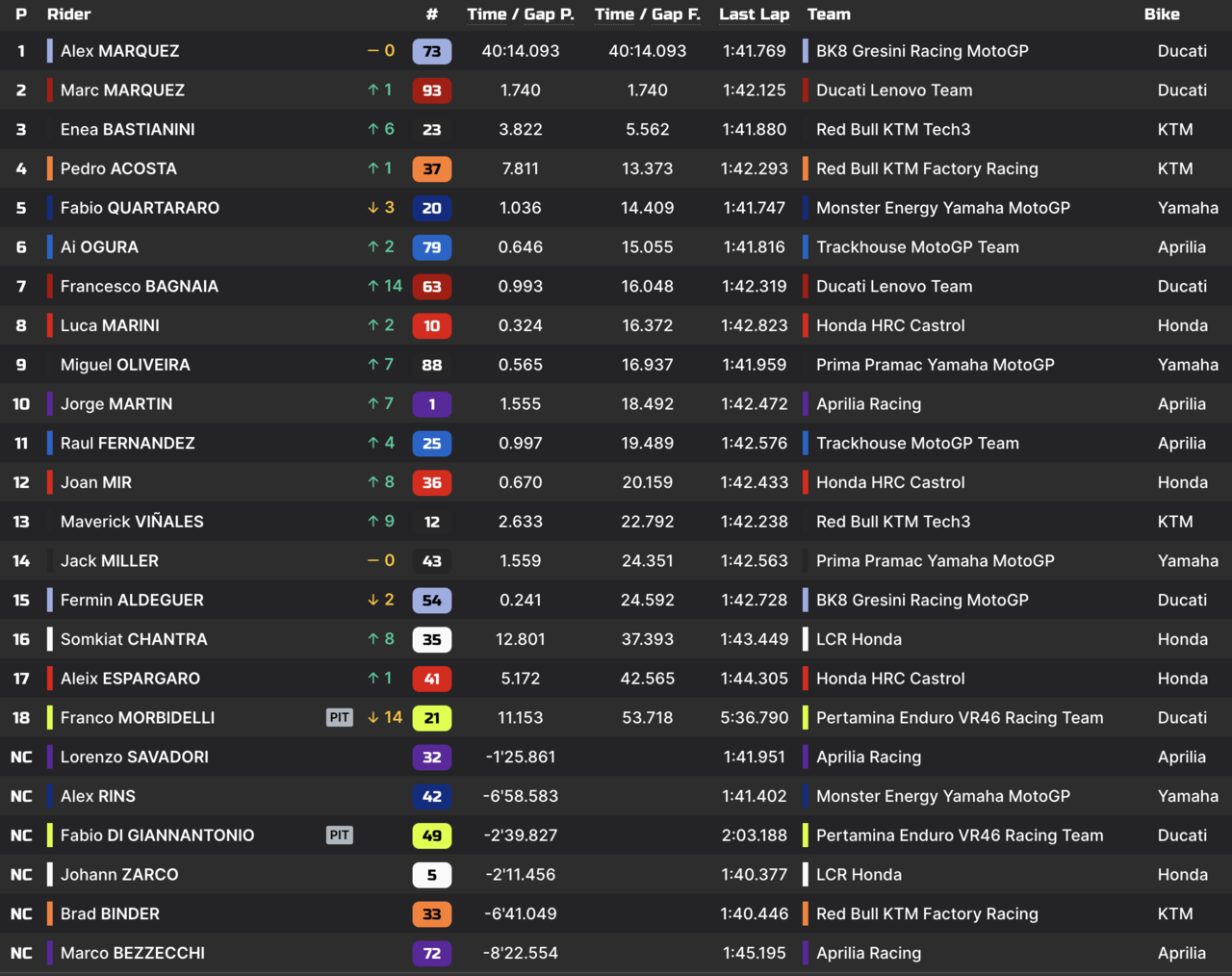This screenshot has height=976, width=1232.
Task: Click the PIT tag beside Franco Morbidelli
Action: pos(340,717)
